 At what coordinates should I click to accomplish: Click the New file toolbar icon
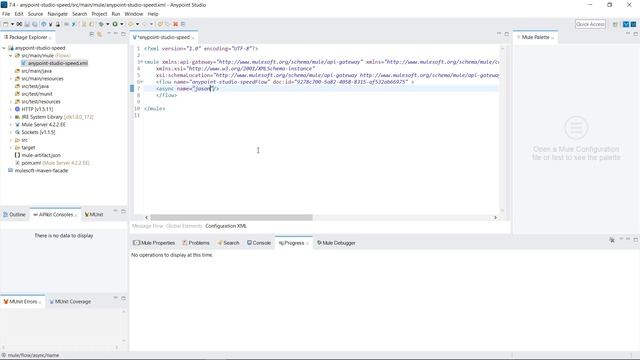tap(6, 24)
